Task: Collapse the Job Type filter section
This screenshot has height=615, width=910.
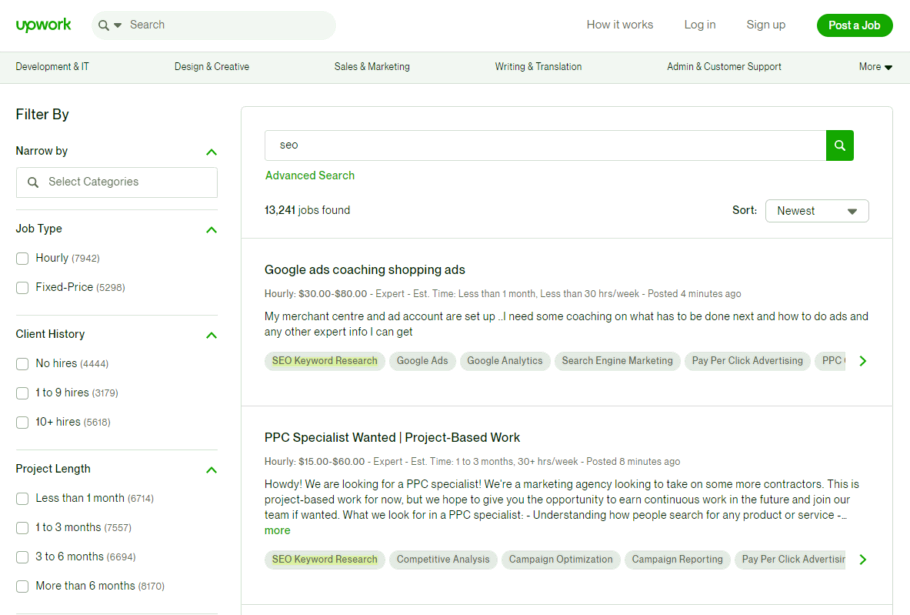Action: click(211, 230)
